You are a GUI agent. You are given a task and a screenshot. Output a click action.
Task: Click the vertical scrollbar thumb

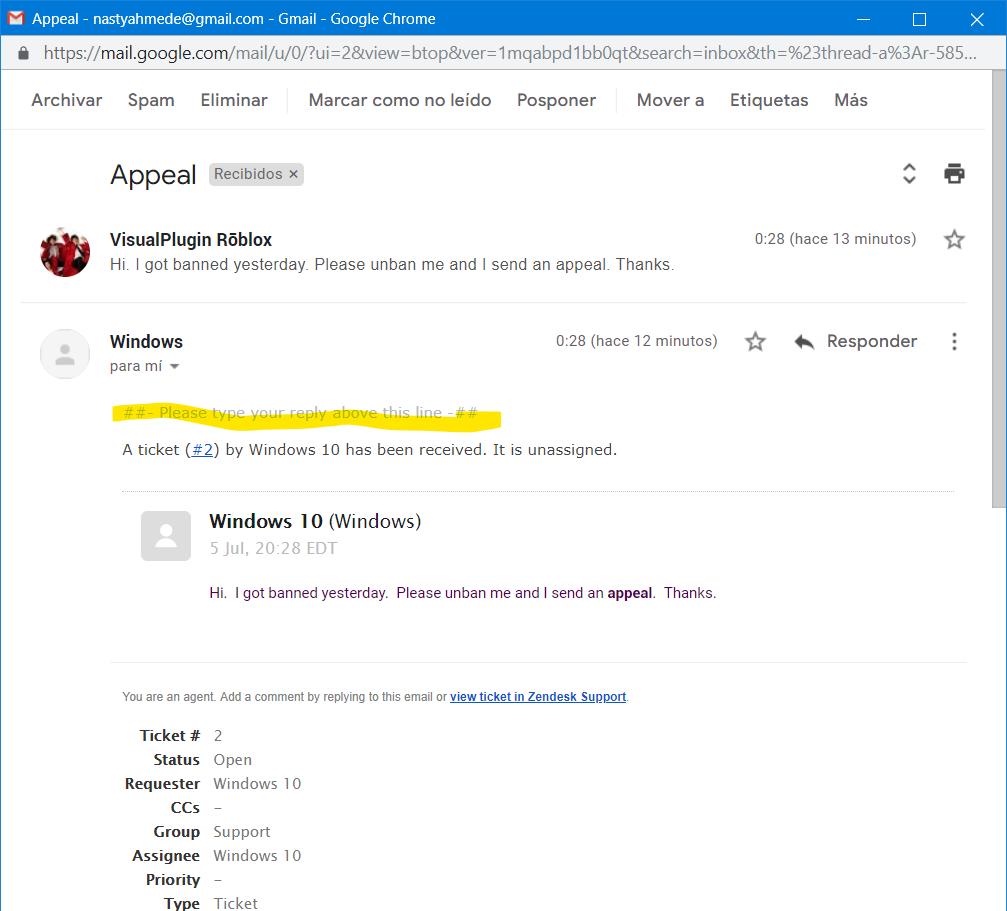coord(999,289)
